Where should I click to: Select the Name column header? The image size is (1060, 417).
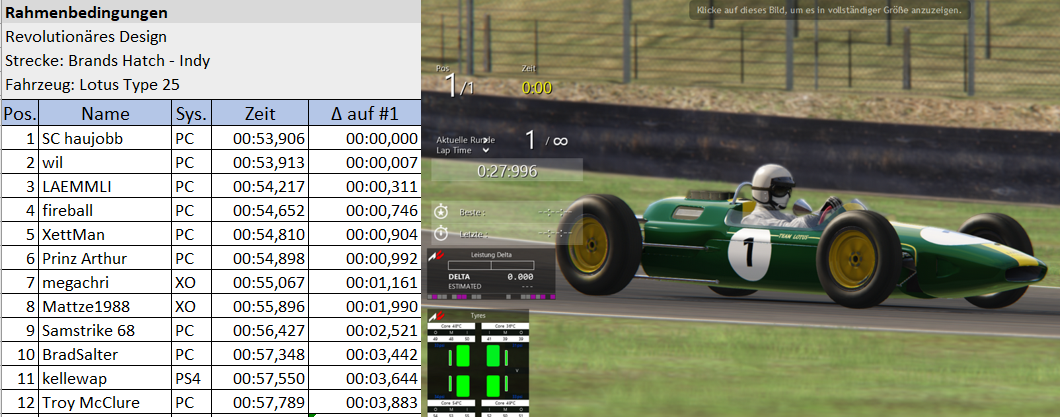pyautogui.click(x=105, y=113)
